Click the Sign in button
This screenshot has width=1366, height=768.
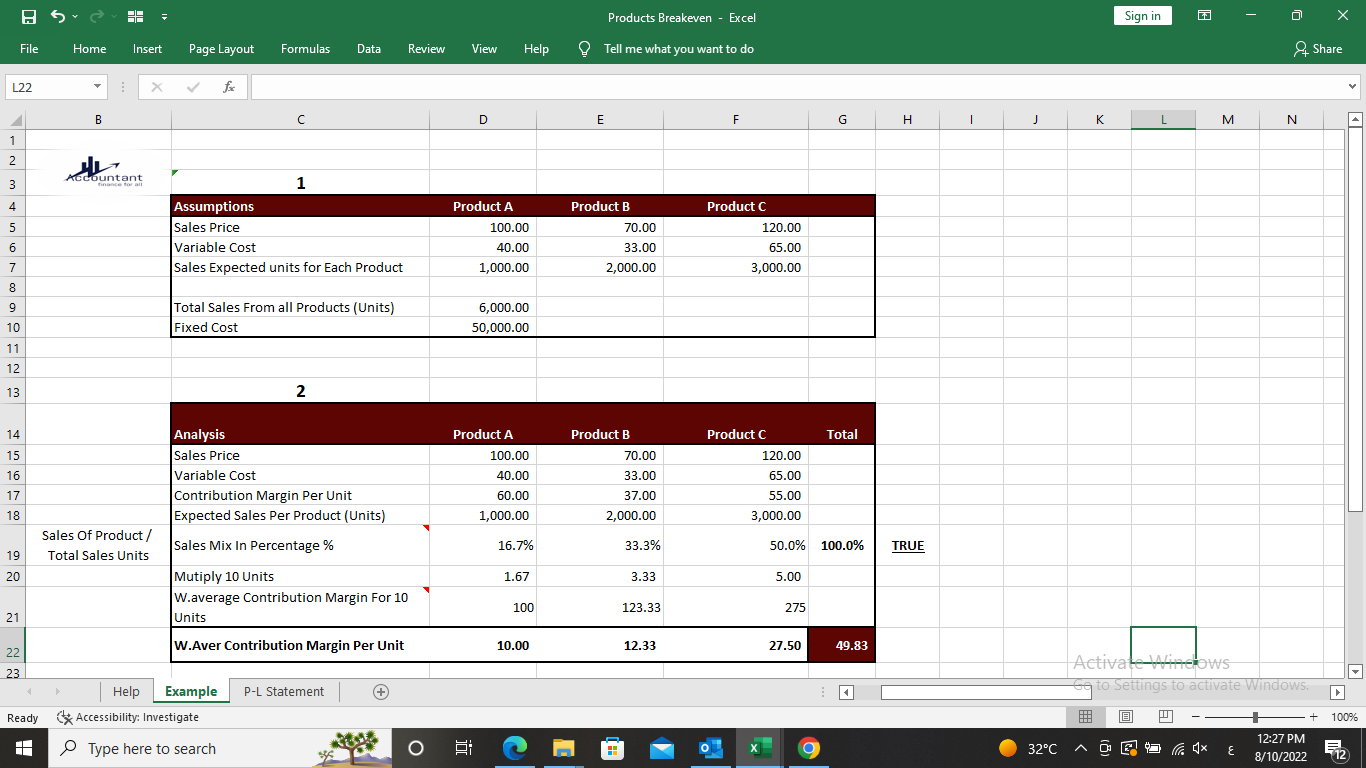(1142, 15)
